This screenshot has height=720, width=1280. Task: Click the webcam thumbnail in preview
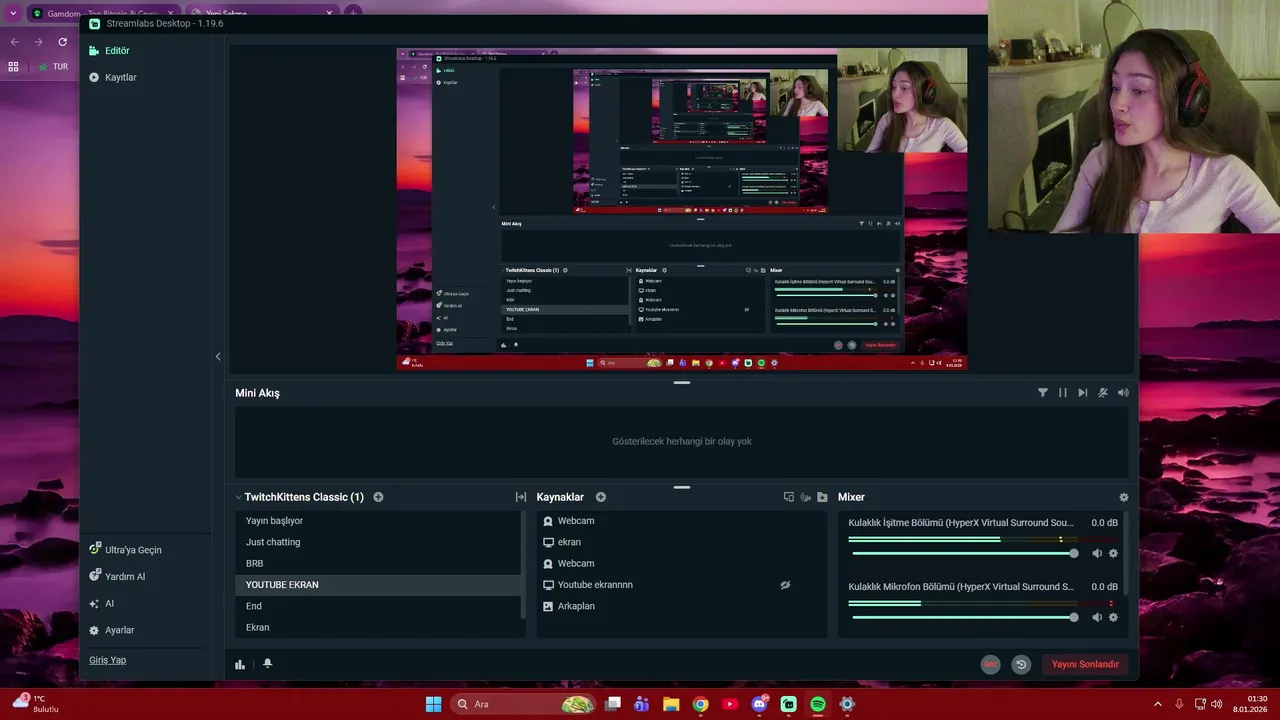[x=902, y=100]
